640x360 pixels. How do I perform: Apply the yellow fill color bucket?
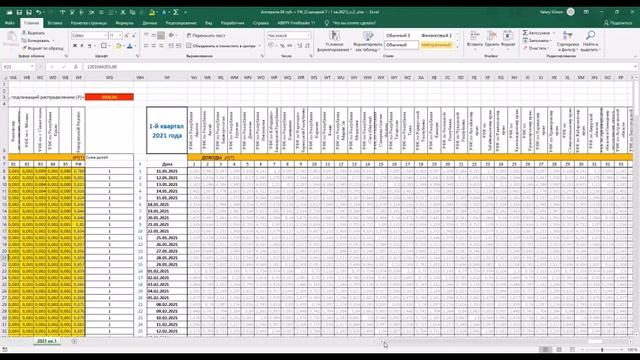point(118,46)
